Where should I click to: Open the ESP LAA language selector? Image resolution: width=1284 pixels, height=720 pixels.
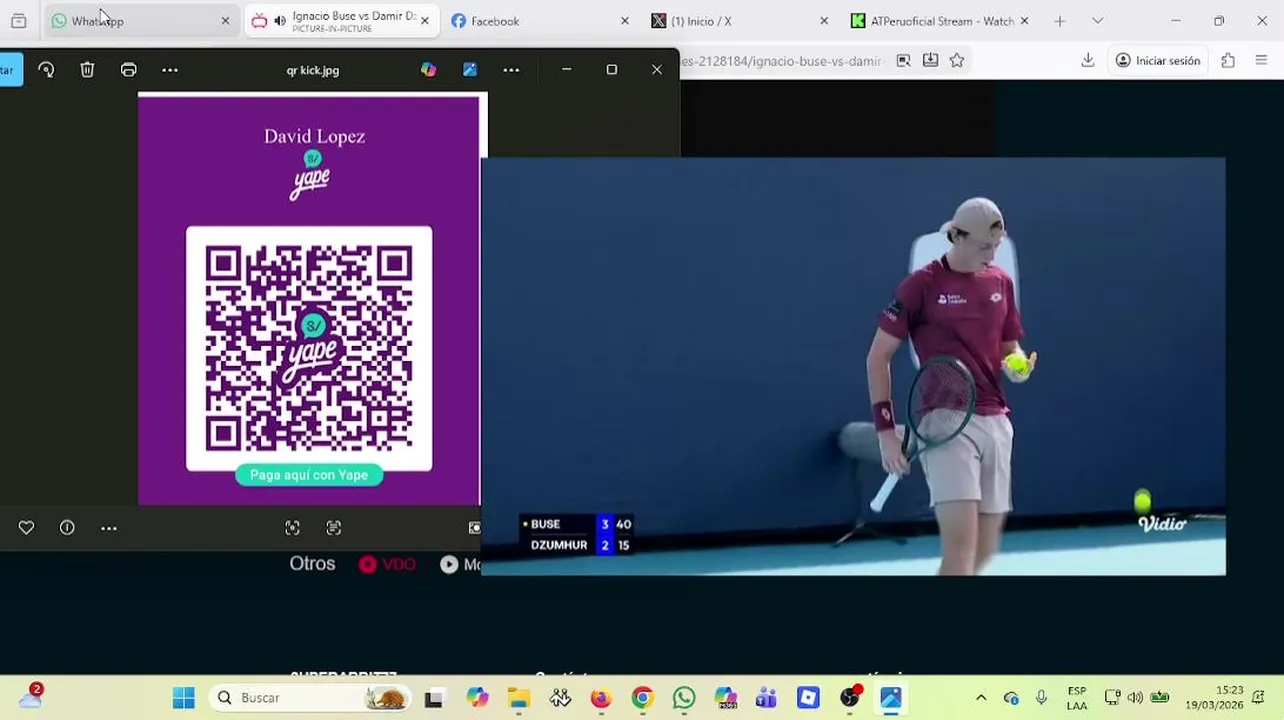(x=1077, y=698)
